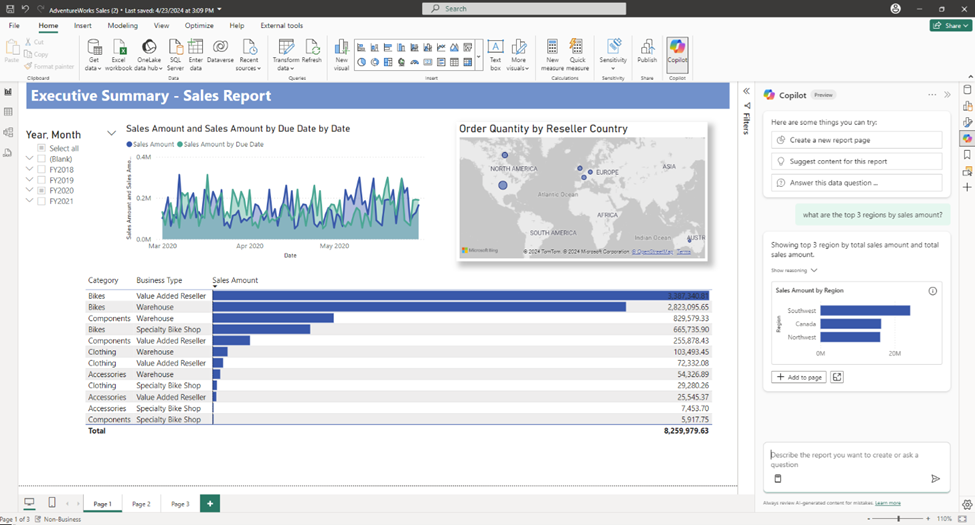Viewport: 975px width, 525px height.
Task: Publish the report
Action: click(x=647, y=52)
